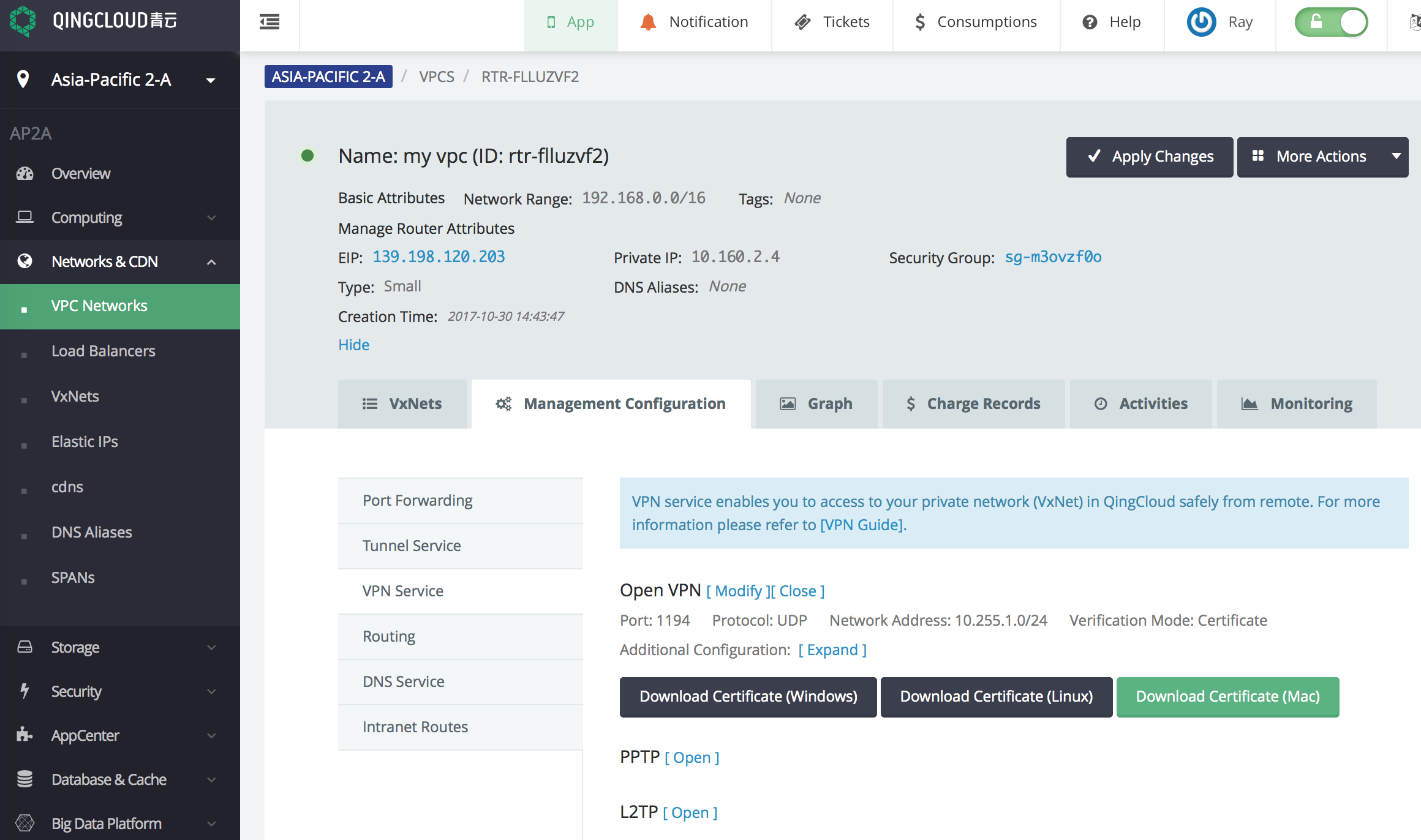
Task: Click Apply Changes button
Action: [1149, 155]
